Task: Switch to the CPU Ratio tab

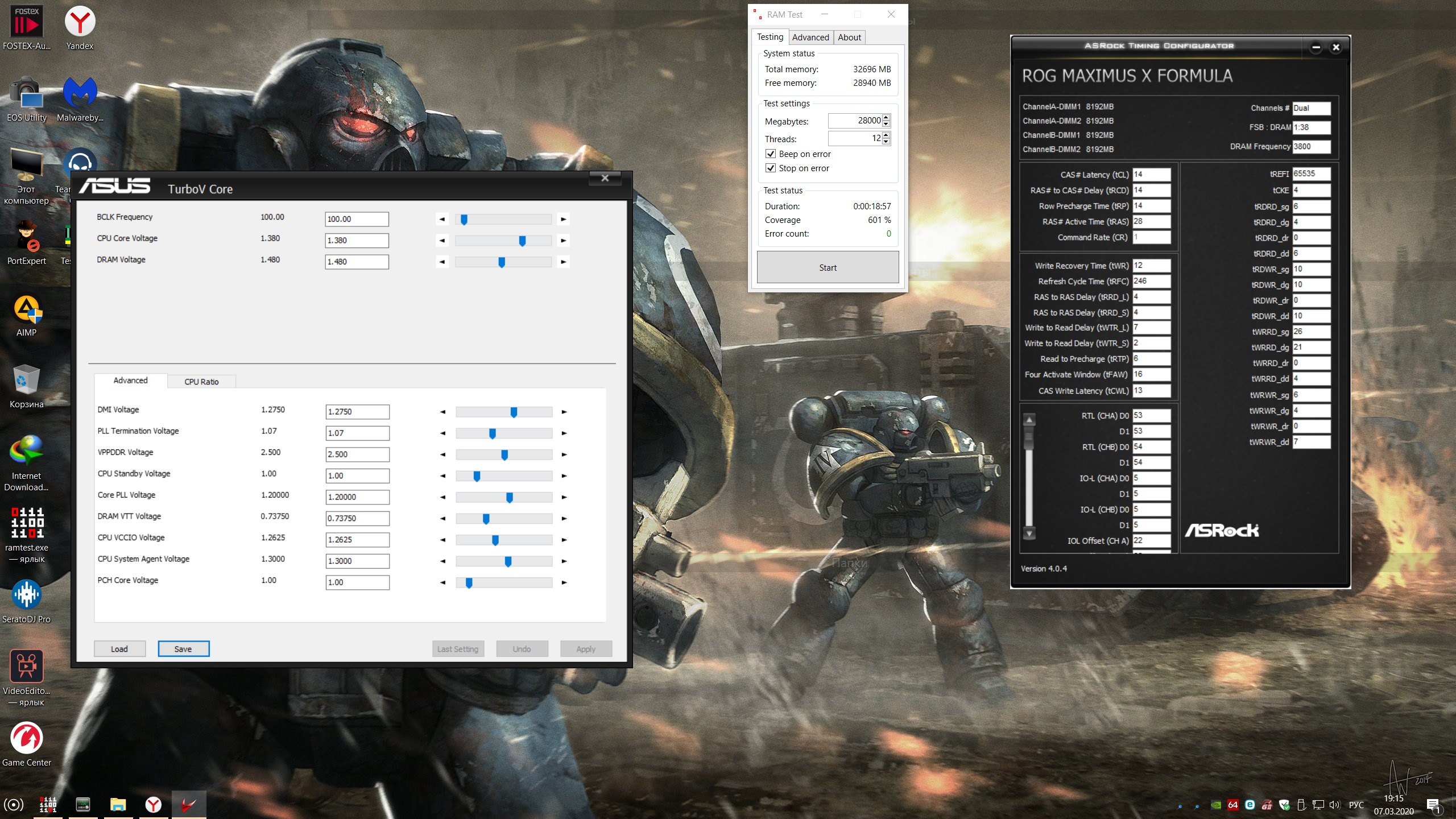Action: [x=201, y=382]
